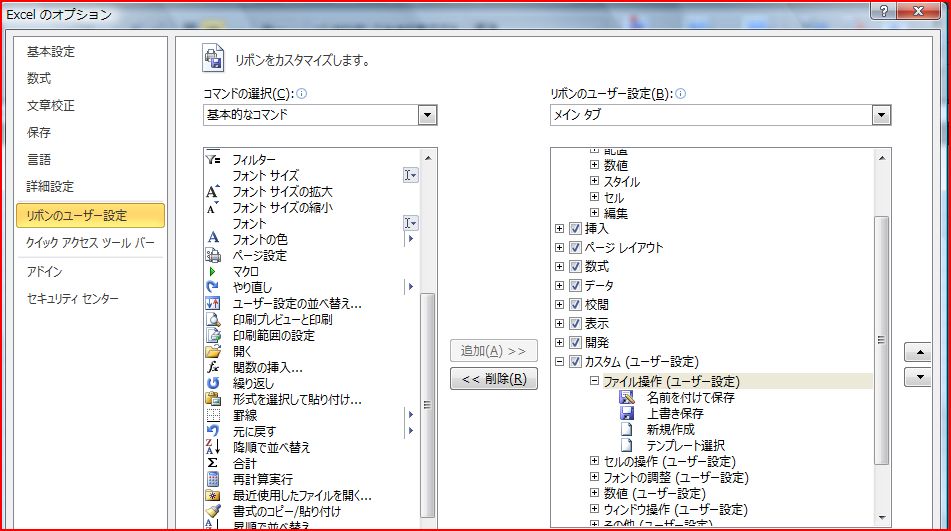Click the Open (開く) folder icon
Screen dimensions: 951x531
(x=213, y=351)
